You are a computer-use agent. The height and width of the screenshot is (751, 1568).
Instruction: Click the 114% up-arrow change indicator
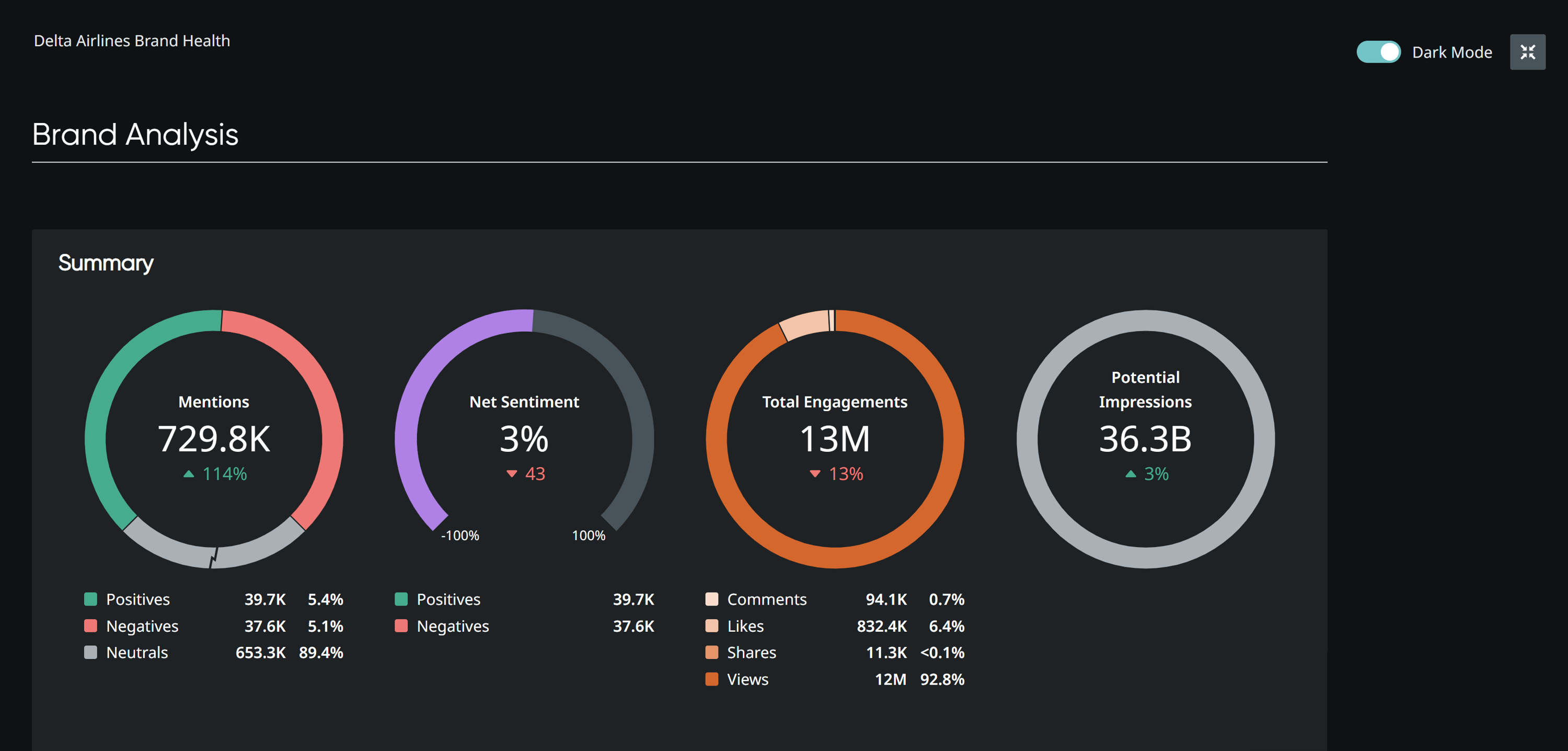(215, 474)
